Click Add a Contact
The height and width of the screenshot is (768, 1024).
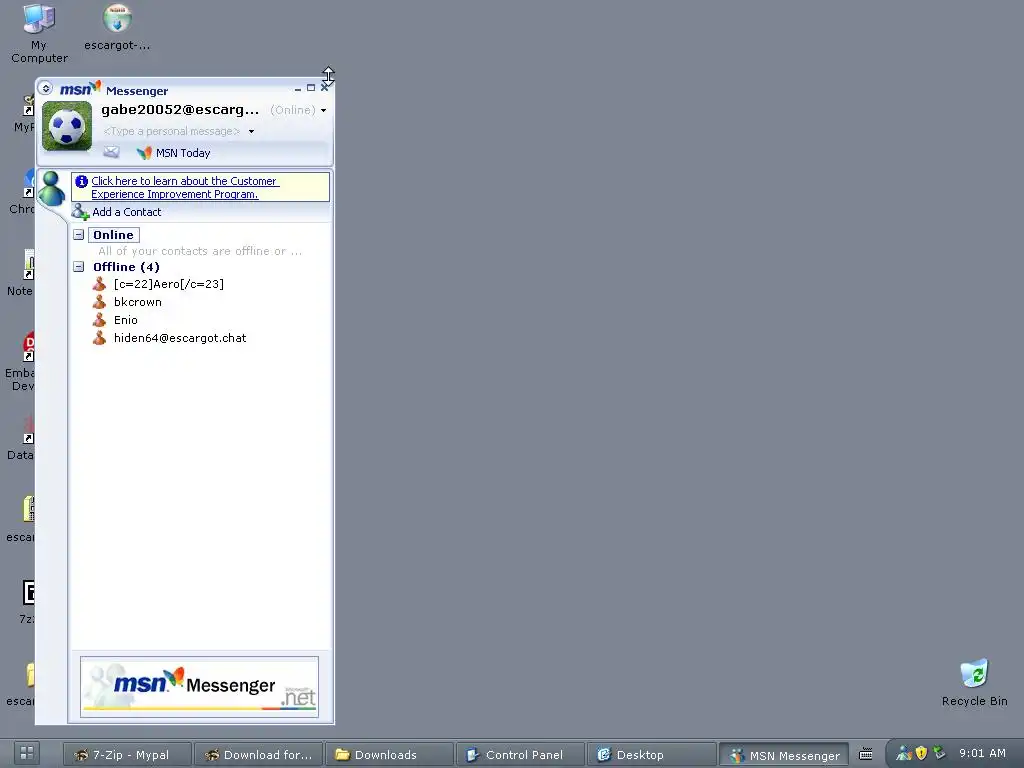pyautogui.click(x=127, y=212)
